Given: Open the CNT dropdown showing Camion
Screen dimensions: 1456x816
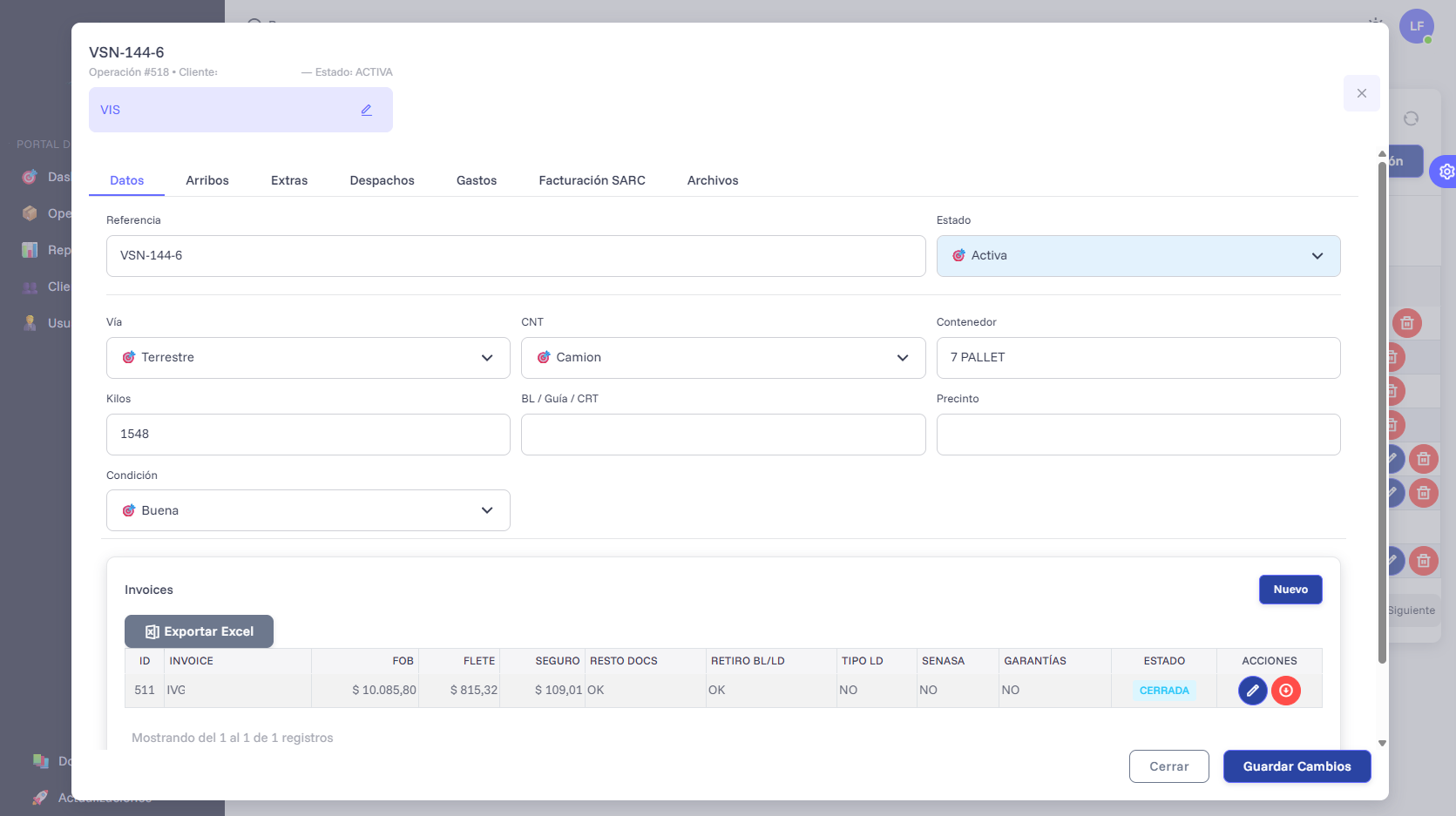Looking at the screenshot, I should (x=723, y=358).
